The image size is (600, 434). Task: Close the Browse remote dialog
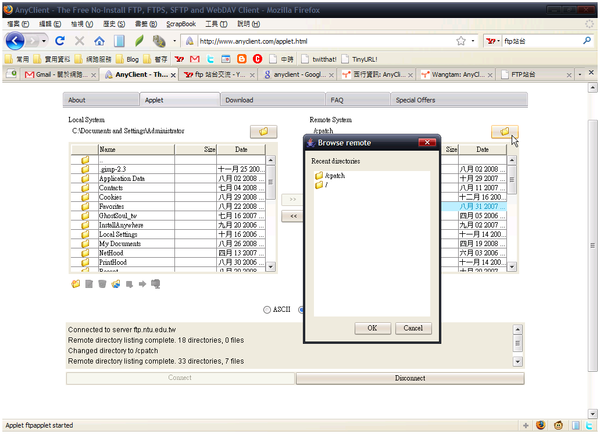(427, 142)
